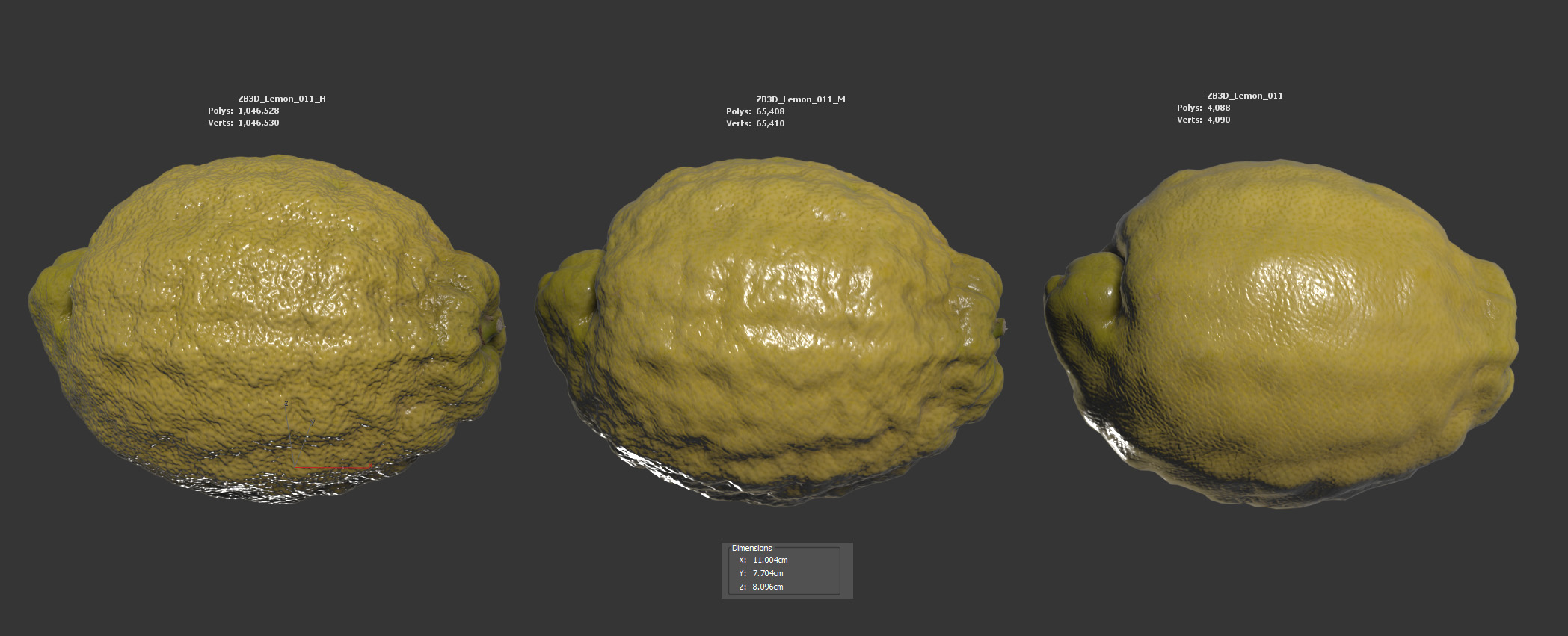Click the 4,090 verts count

click(1218, 120)
